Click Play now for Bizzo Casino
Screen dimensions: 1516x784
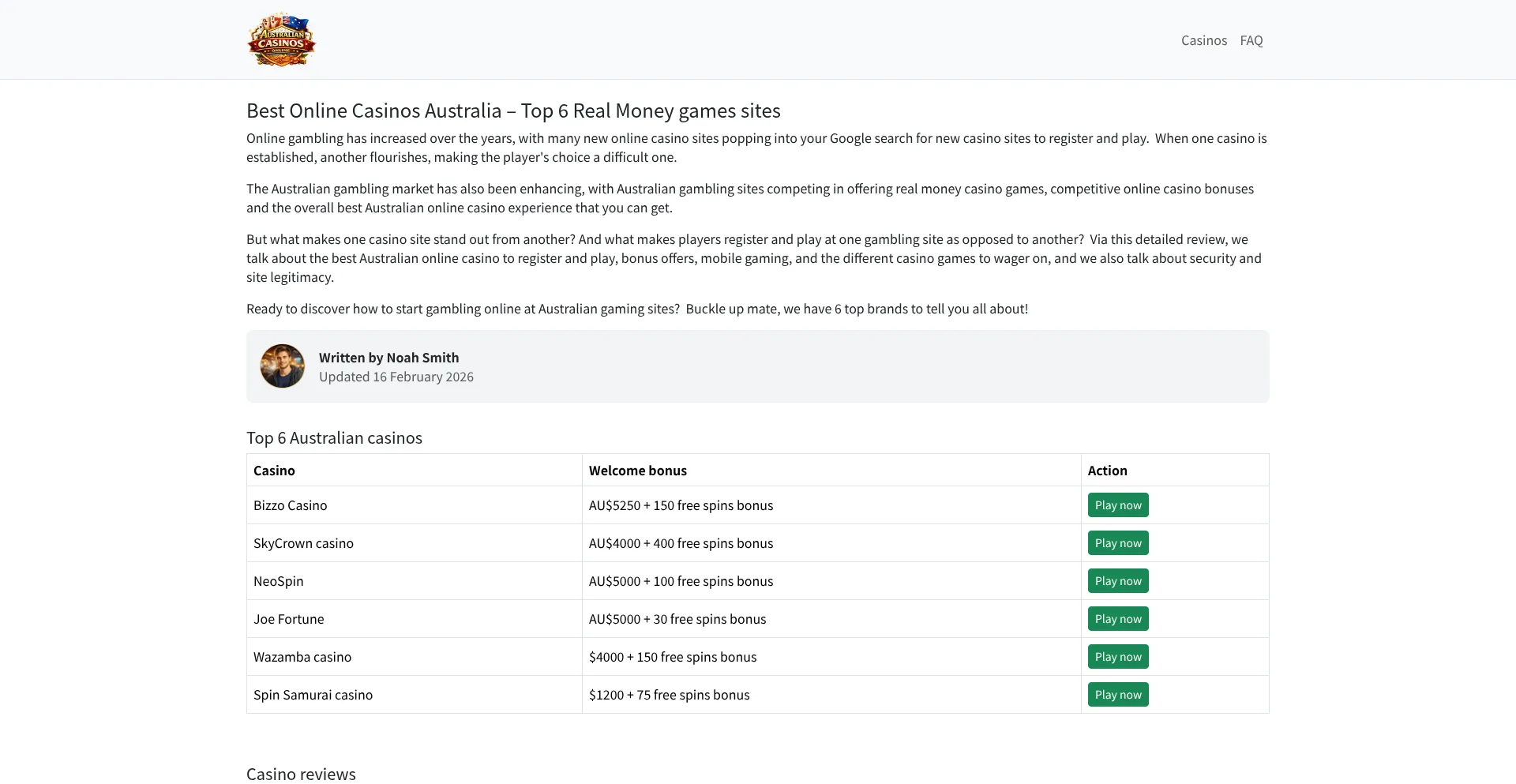tap(1118, 505)
